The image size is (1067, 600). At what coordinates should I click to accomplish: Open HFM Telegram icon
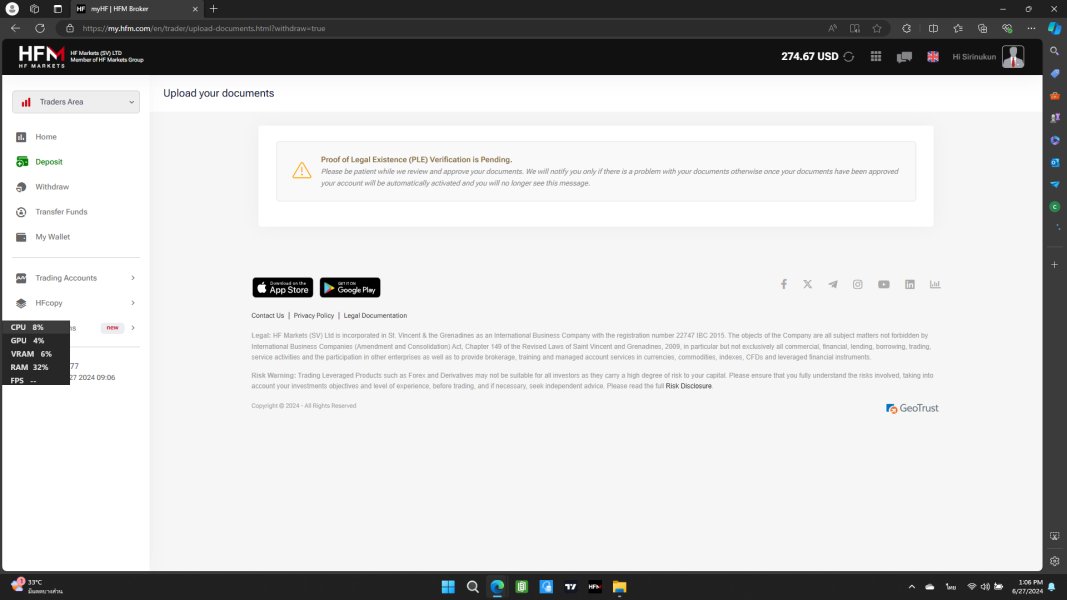(833, 284)
